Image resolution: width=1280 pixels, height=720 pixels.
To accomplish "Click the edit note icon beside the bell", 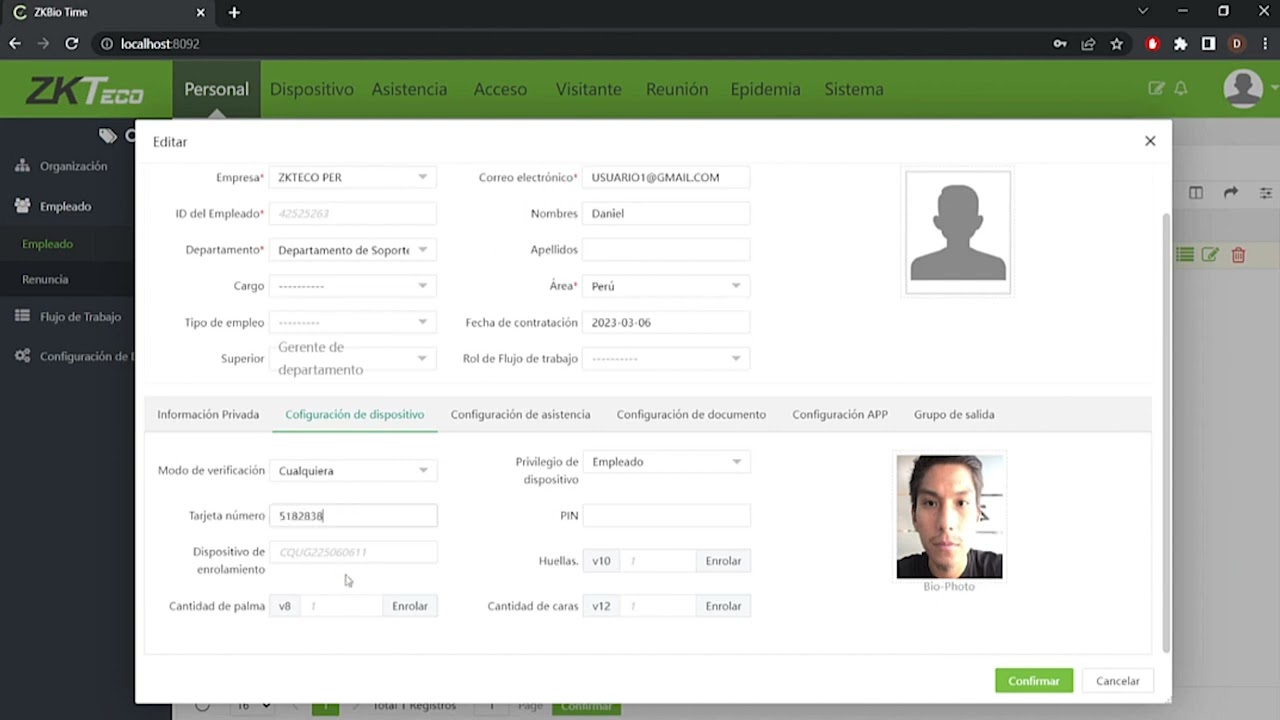I will [1156, 89].
